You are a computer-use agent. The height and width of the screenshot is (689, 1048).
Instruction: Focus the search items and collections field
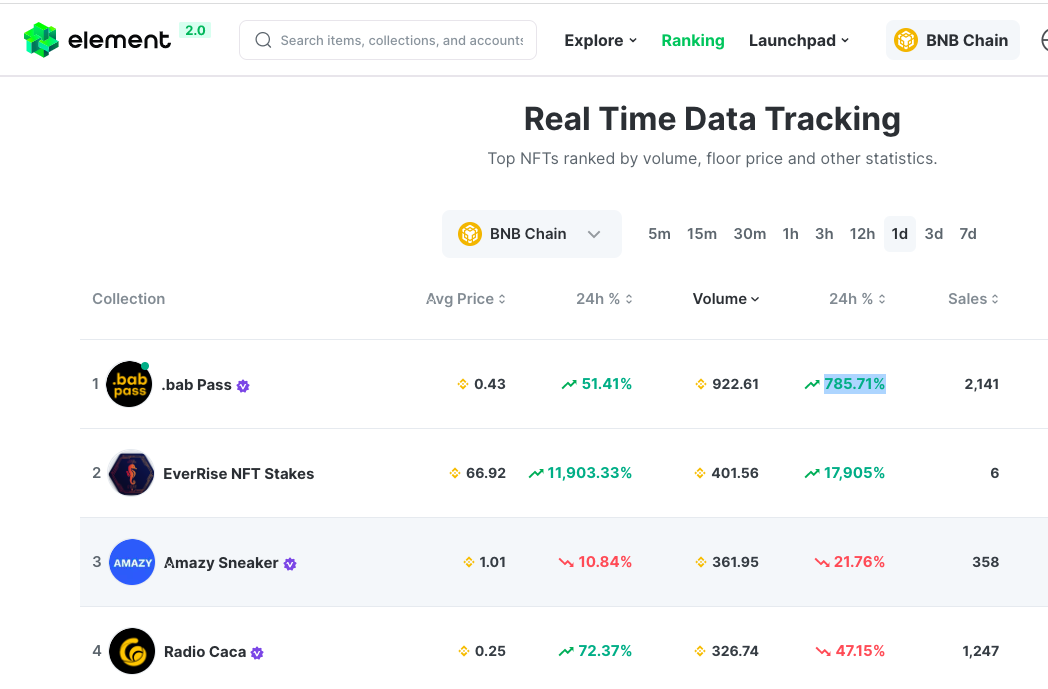pos(388,40)
